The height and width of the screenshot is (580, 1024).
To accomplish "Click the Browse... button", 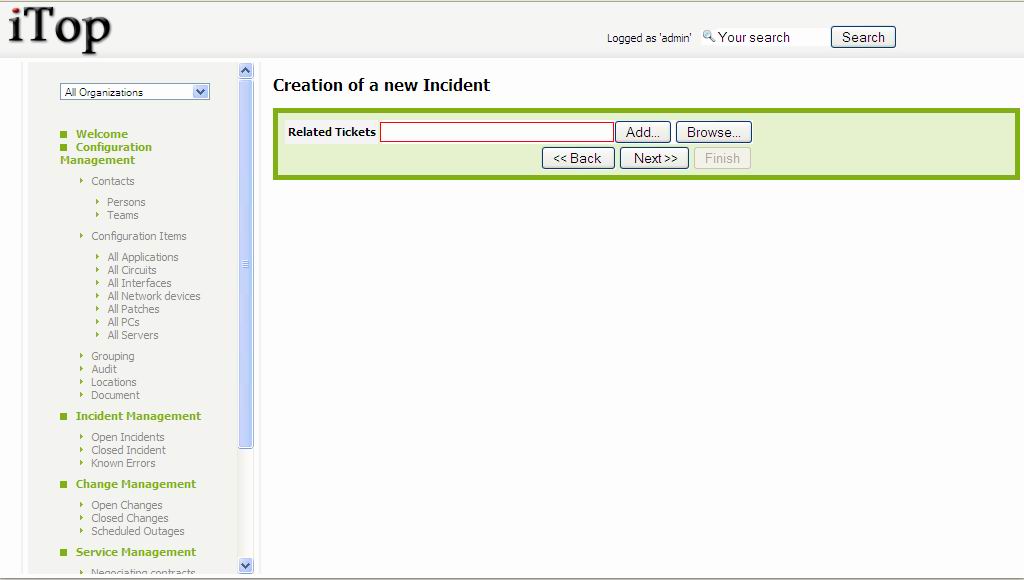I will [x=714, y=132].
